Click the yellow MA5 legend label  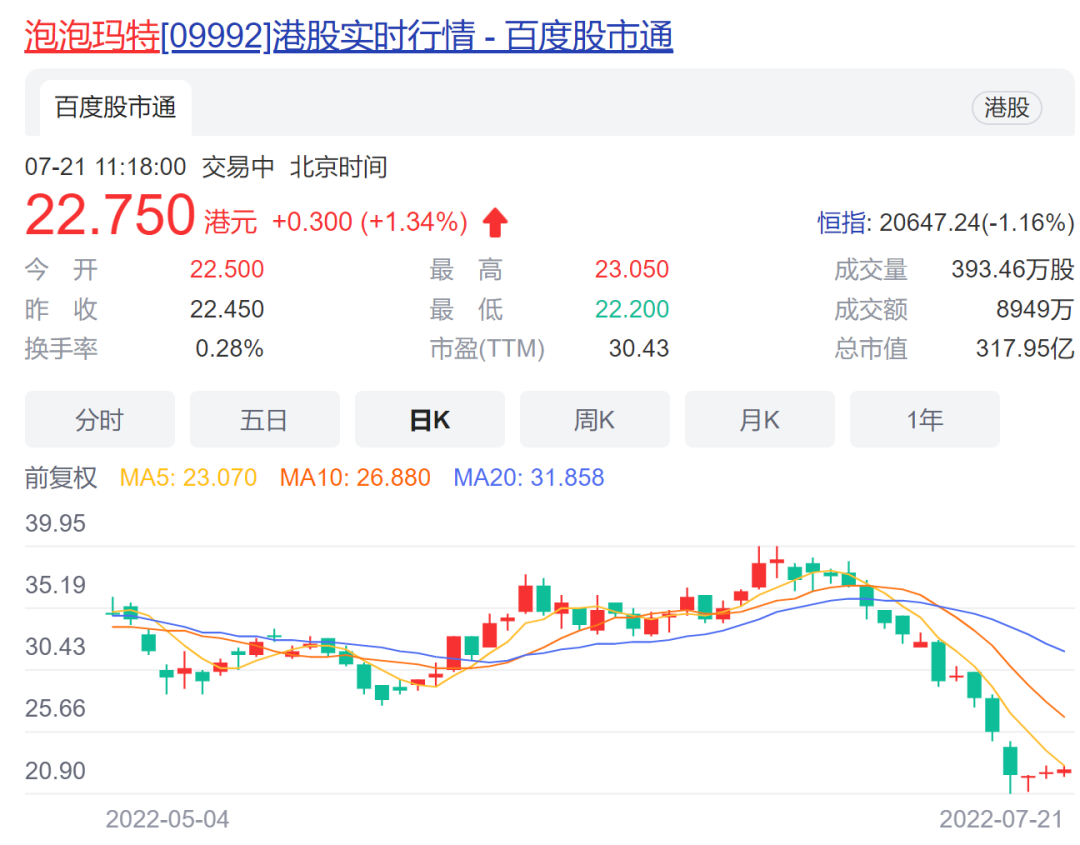189,478
